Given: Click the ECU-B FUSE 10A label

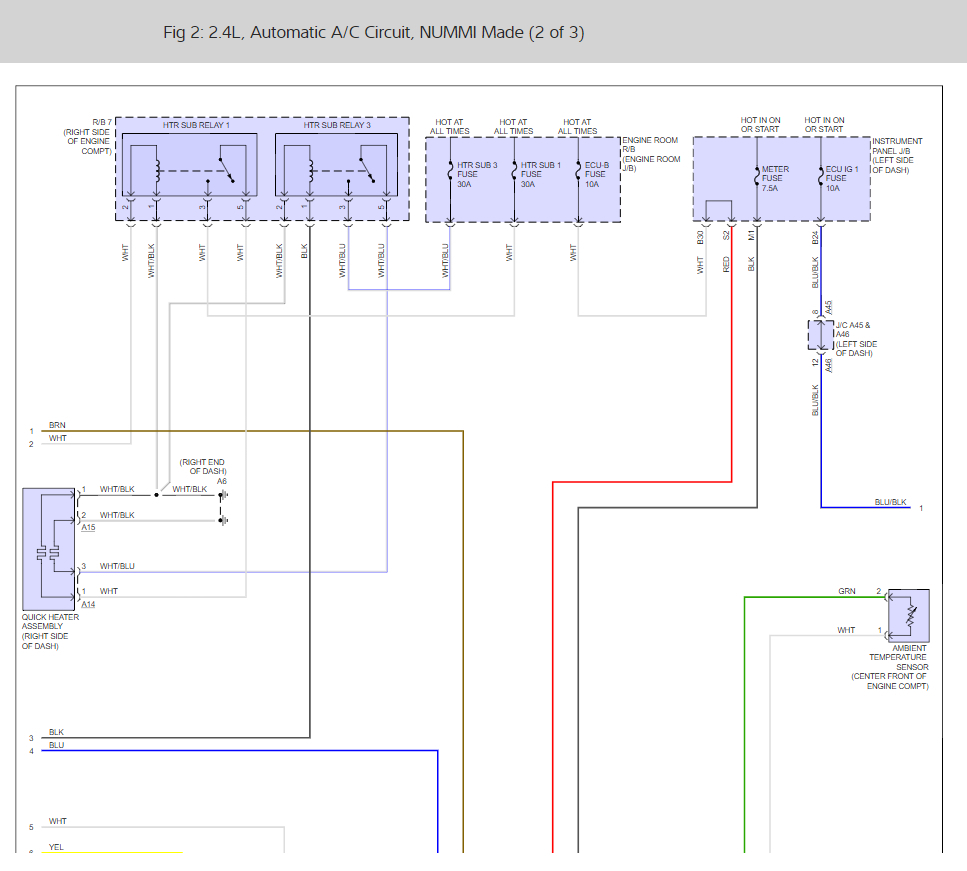Looking at the screenshot, I should 596,175.
